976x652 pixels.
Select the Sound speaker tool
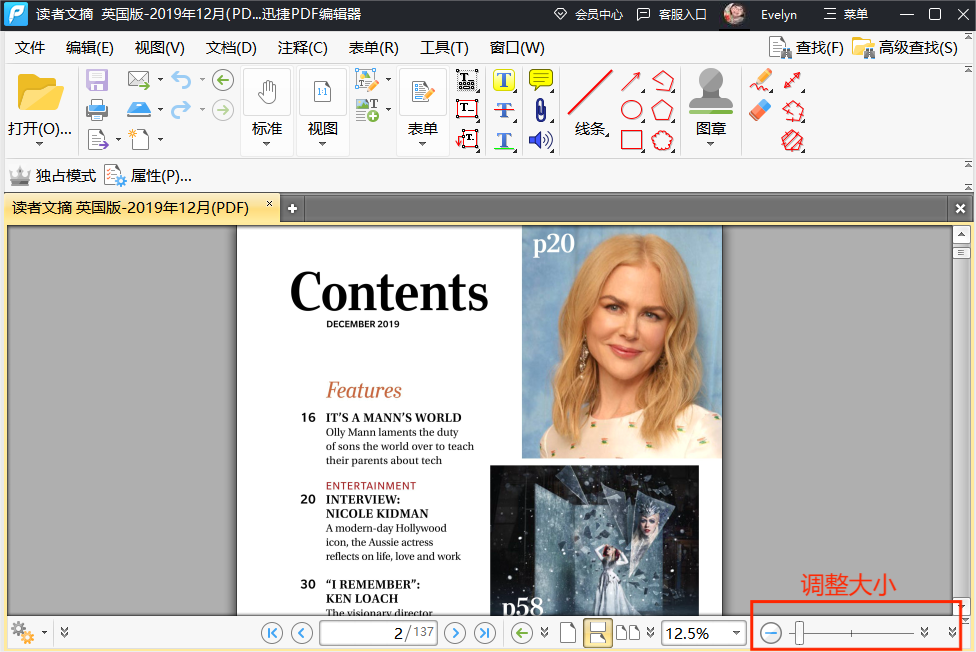[x=540, y=140]
